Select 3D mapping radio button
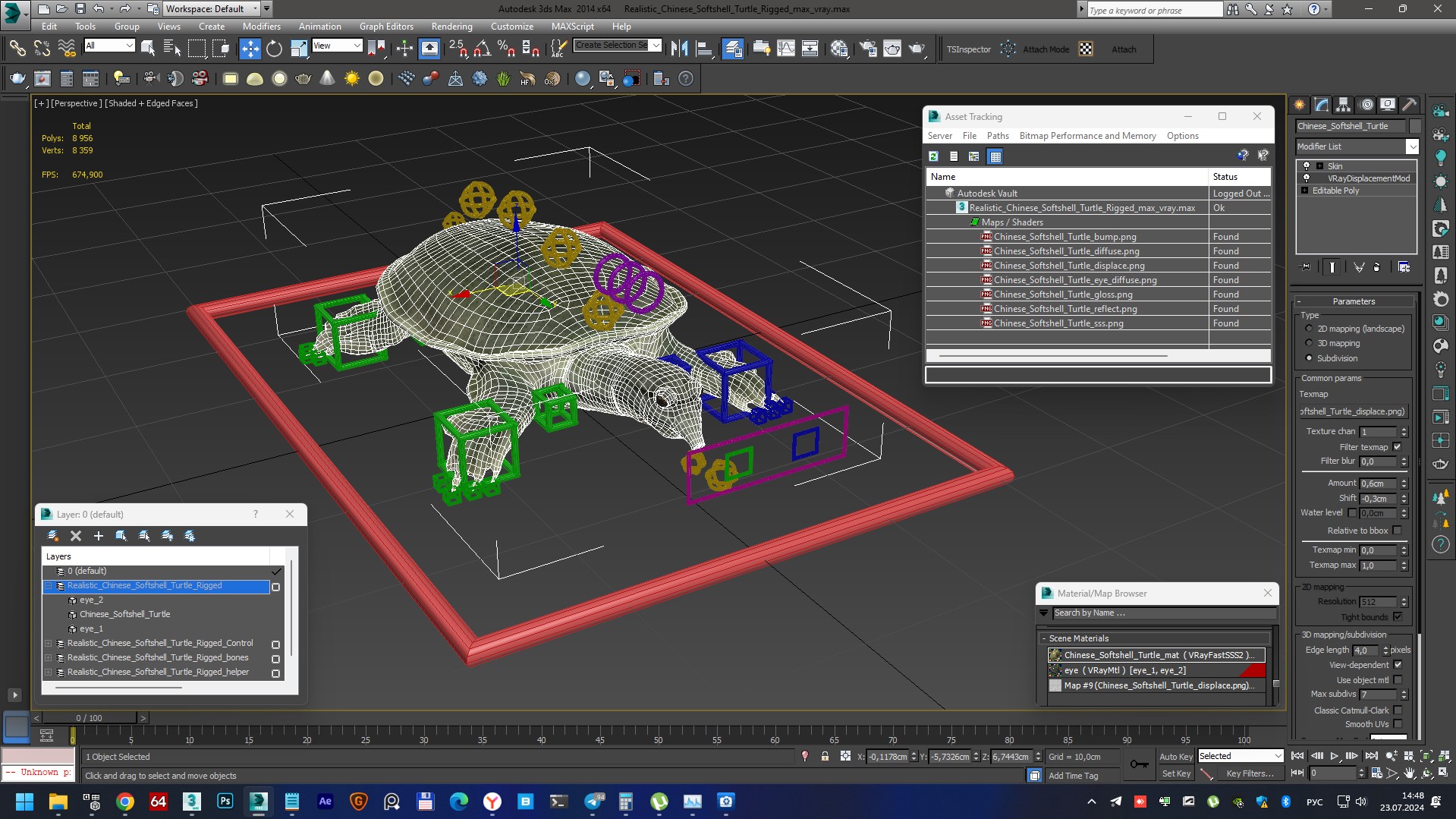 click(1309, 343)
